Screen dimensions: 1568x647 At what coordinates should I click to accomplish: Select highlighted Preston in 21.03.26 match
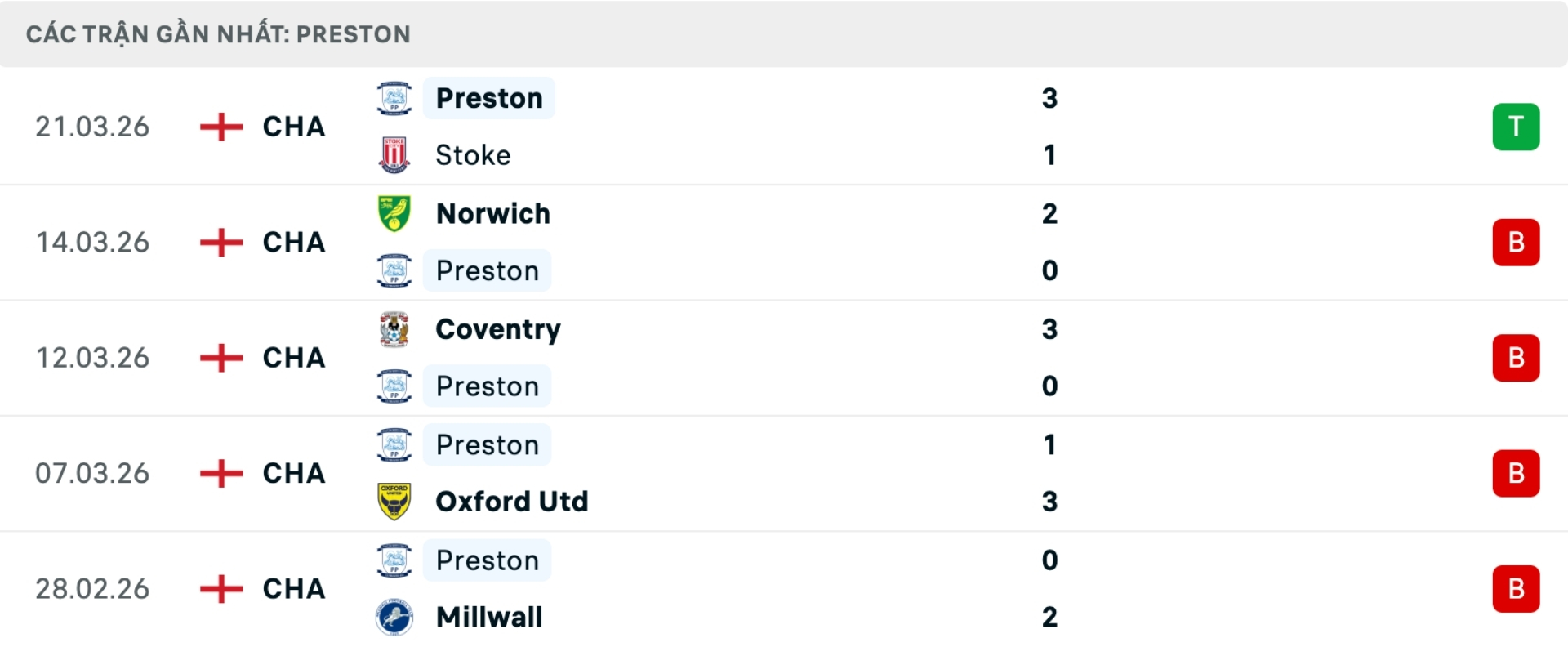489,98
